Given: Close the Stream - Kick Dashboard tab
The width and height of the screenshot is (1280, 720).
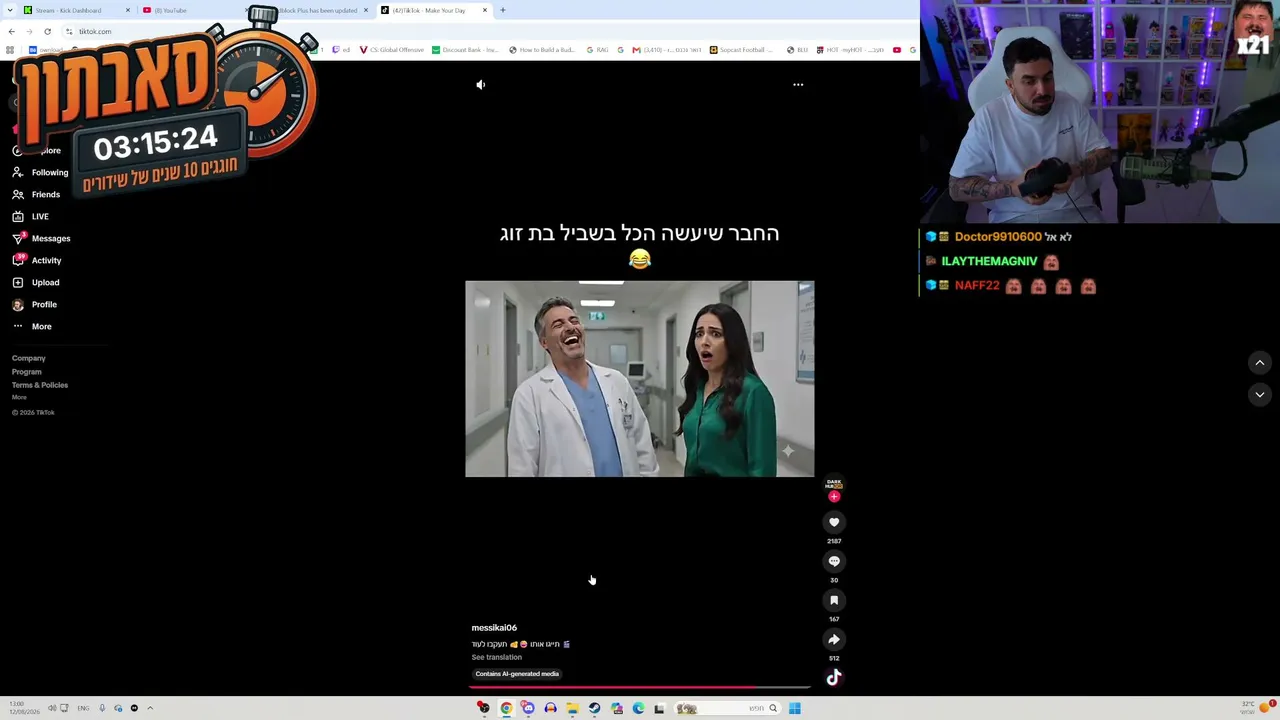Looking at the screenshot, I should 128,10.
